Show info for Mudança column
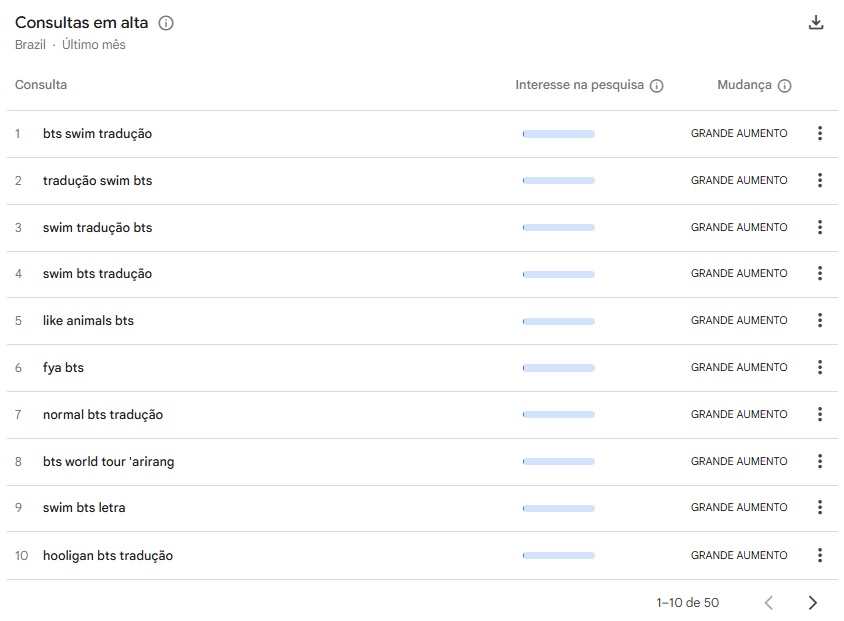This screenshot has width=844, height=621. 784,86
